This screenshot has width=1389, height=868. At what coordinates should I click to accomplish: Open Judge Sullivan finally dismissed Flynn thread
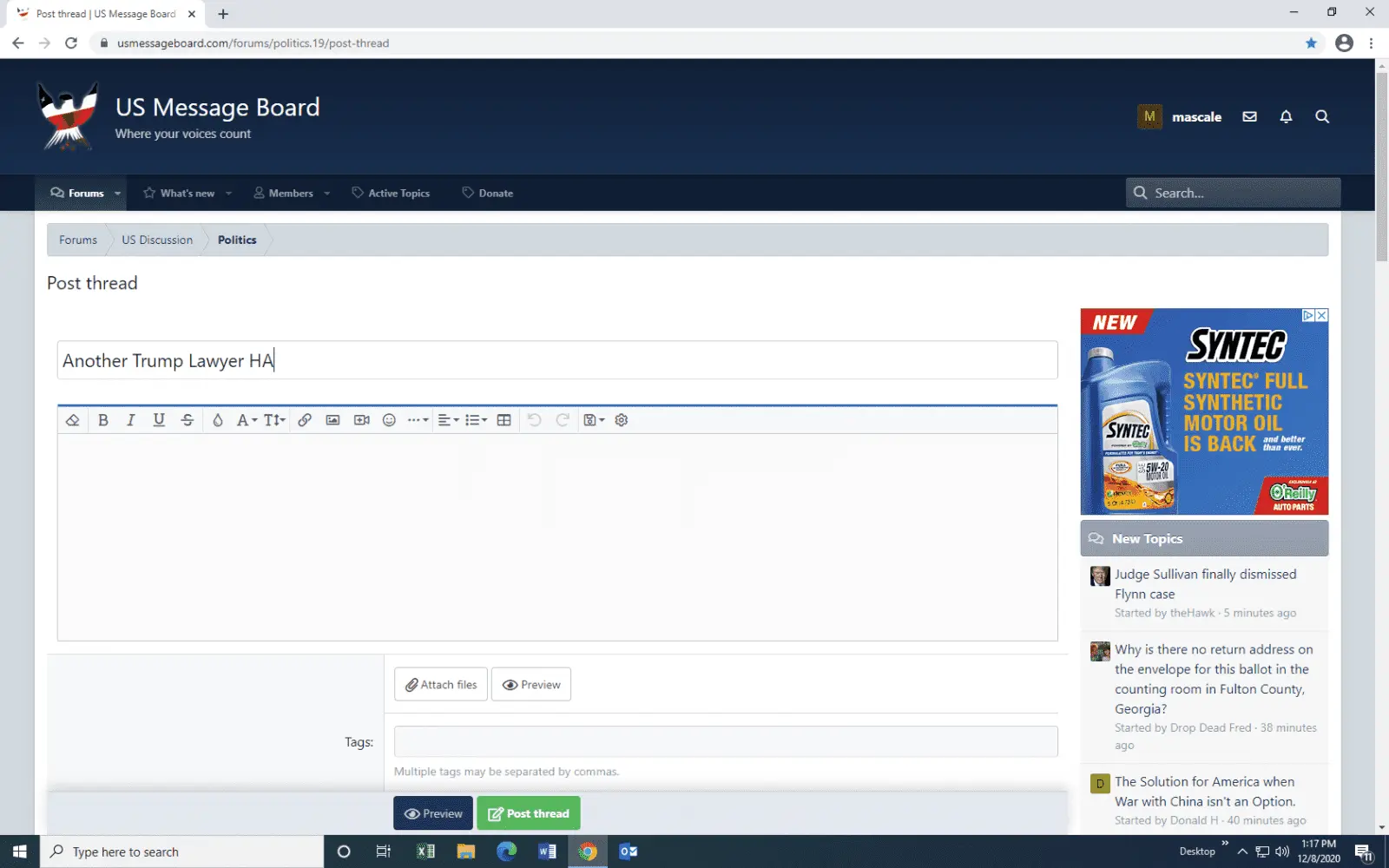1205,584
